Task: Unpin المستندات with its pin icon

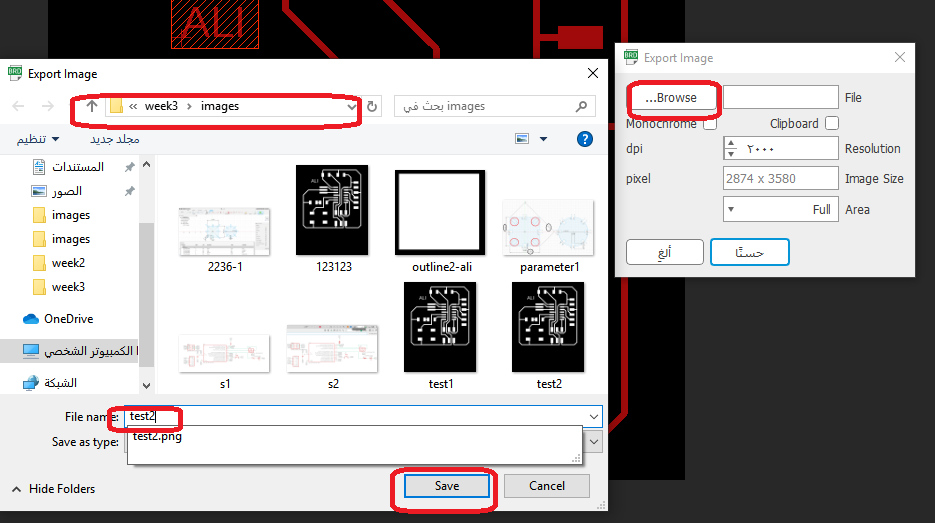Action: [129, 167]
